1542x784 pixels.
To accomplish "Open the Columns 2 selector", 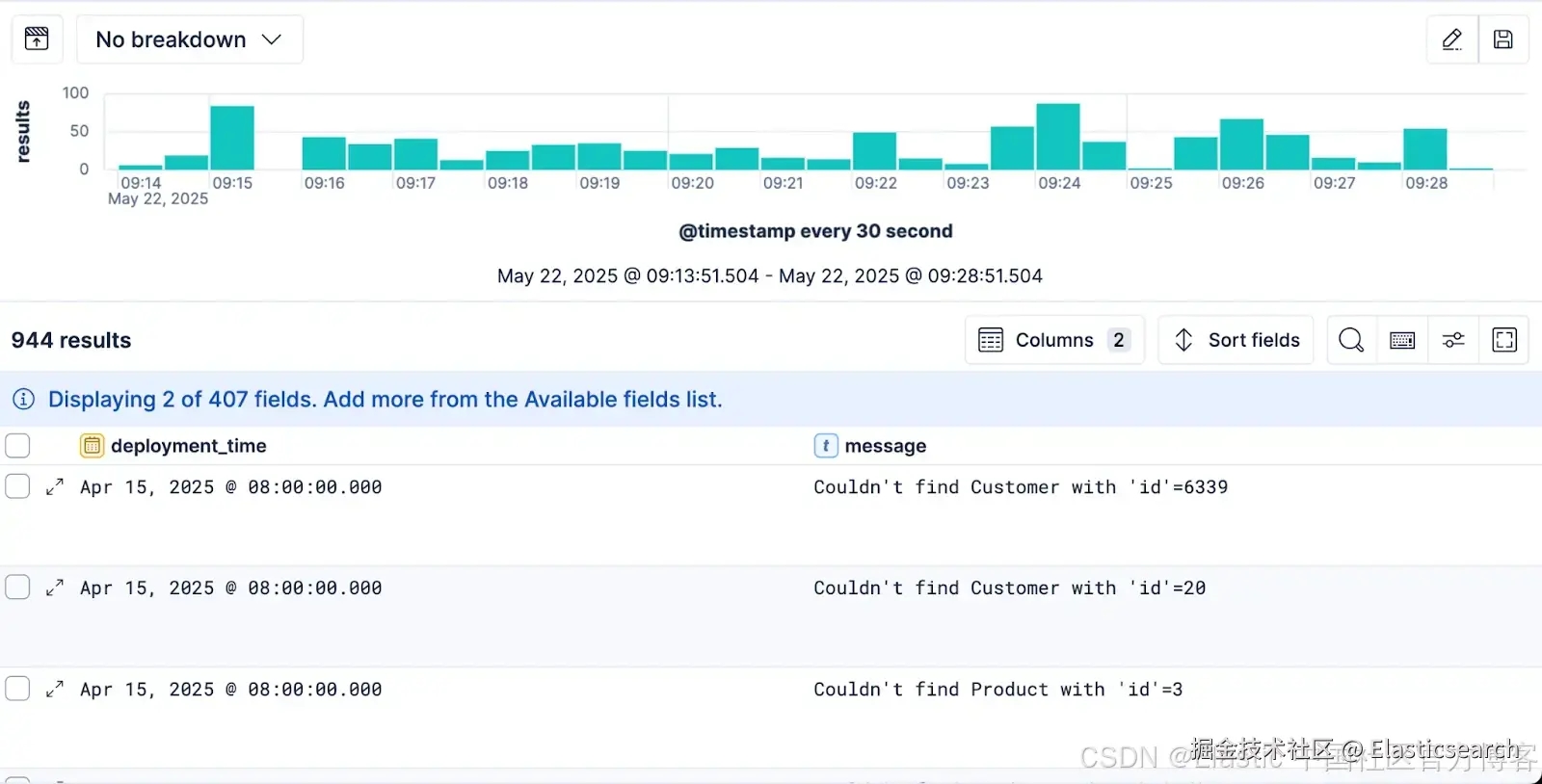I will (x=1054, y=340).
